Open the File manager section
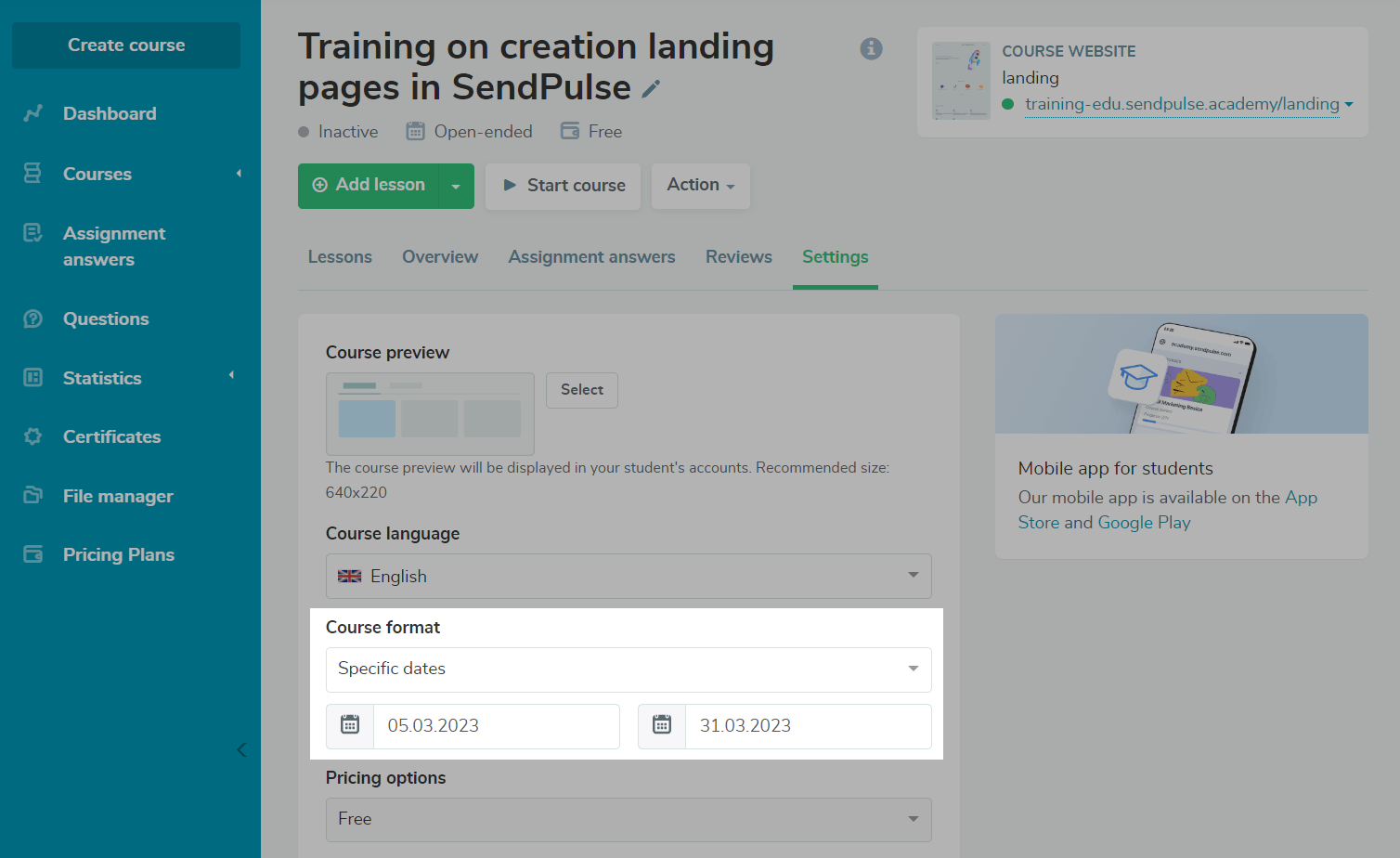Screen dimensions: 1400x858 118,496
